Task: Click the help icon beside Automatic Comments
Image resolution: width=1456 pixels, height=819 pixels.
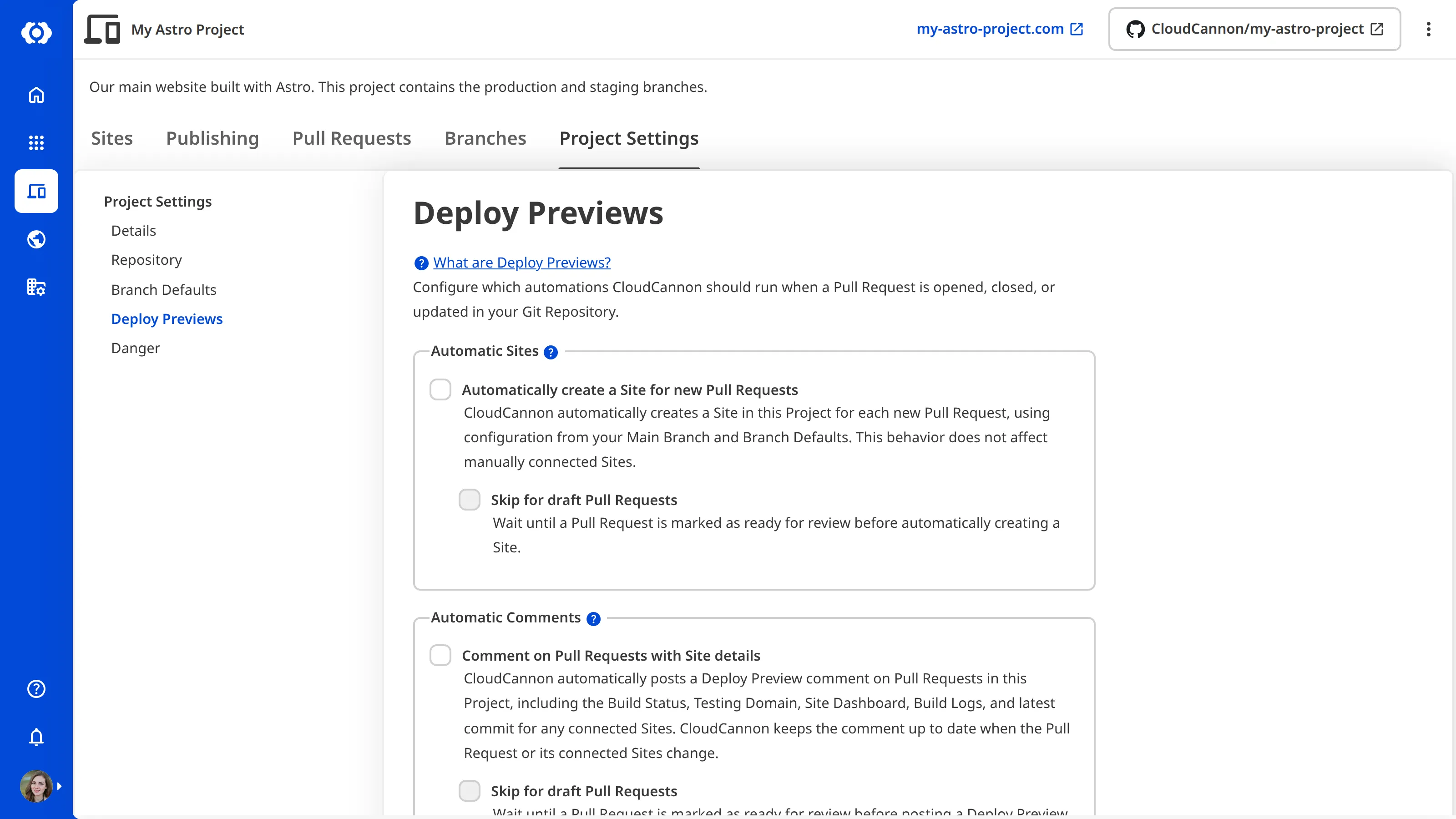Action: [593, 619]
